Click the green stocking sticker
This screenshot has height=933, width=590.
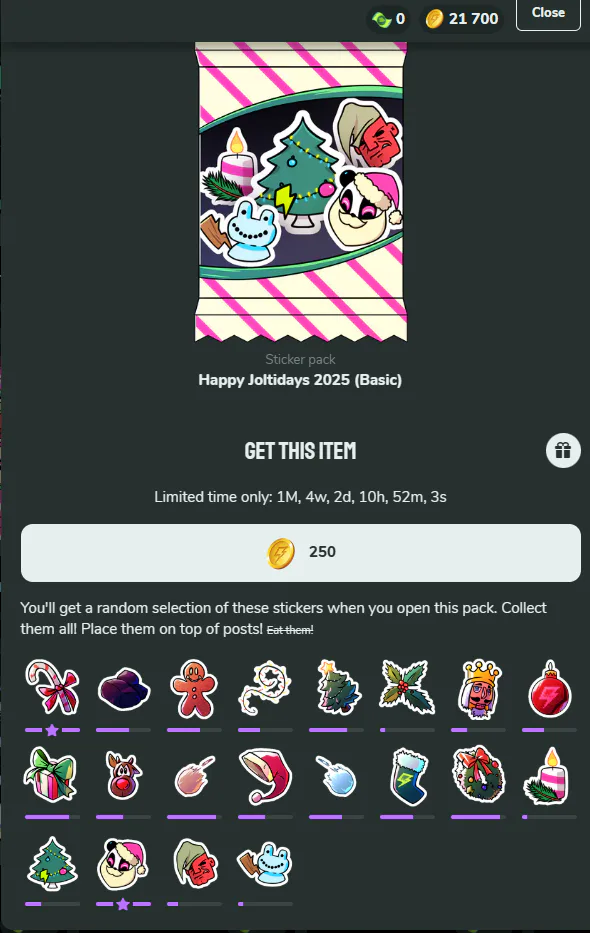408,776
